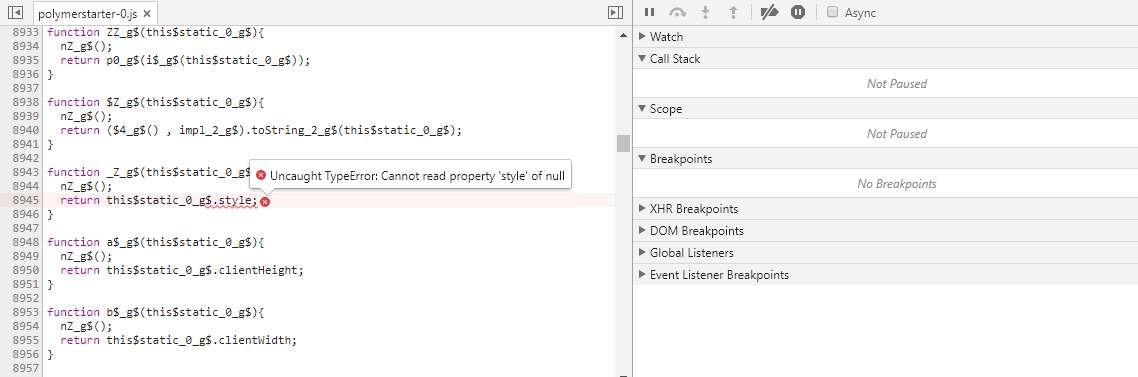Viewport: 1138px width, 377px height.
Task: Close the polymerstarter-0.js tab
Action: pyautogui.click(x=147, y=13)
